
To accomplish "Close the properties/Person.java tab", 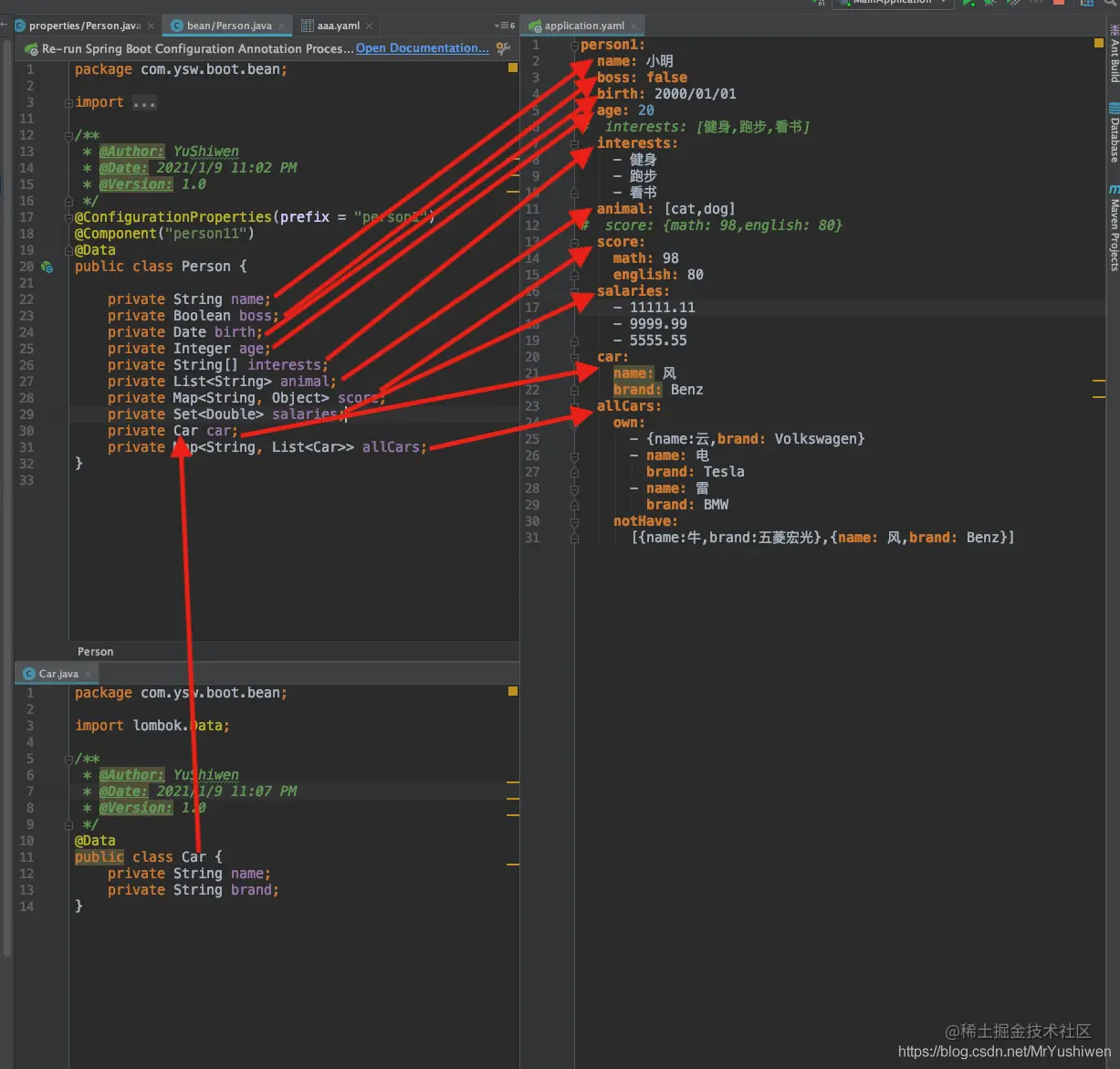I will (152, 26).
